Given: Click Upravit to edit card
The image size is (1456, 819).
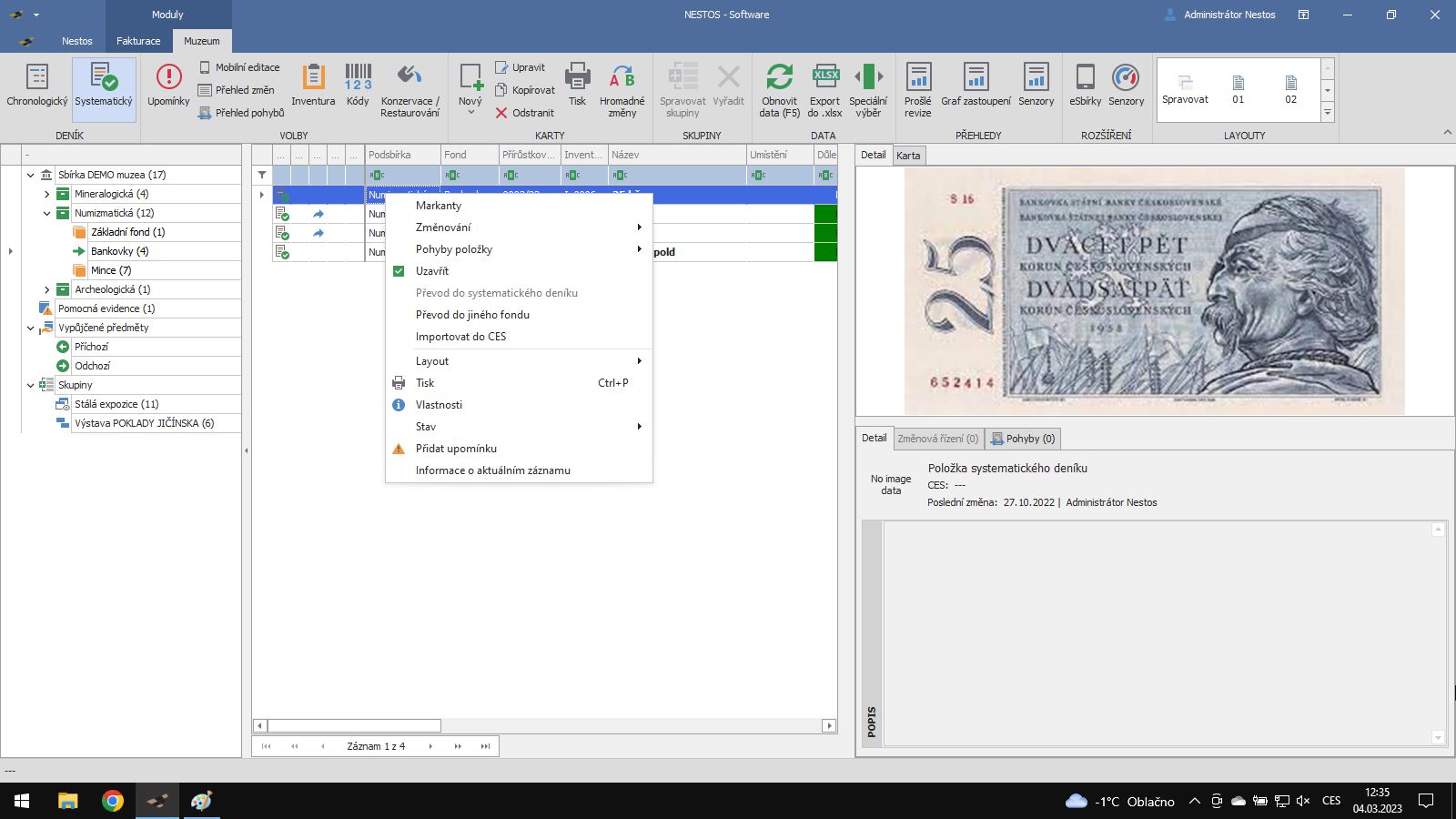Looking at the screenshot, I should pos(521,67).
